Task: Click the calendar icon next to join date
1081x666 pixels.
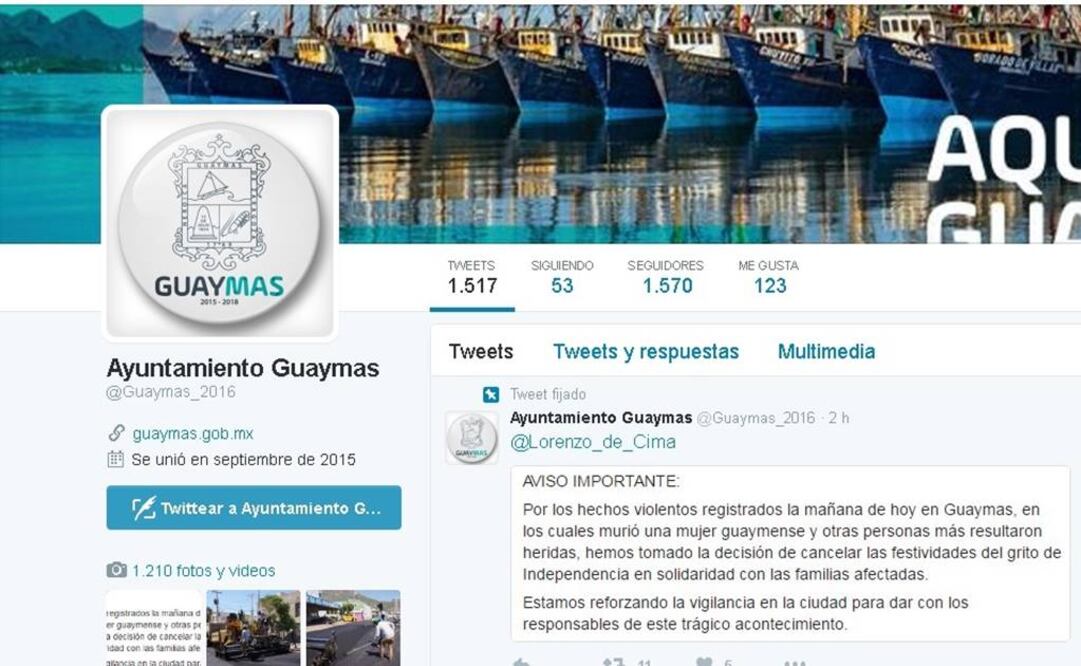Action: pyautogui.click(x=116, y=459)
